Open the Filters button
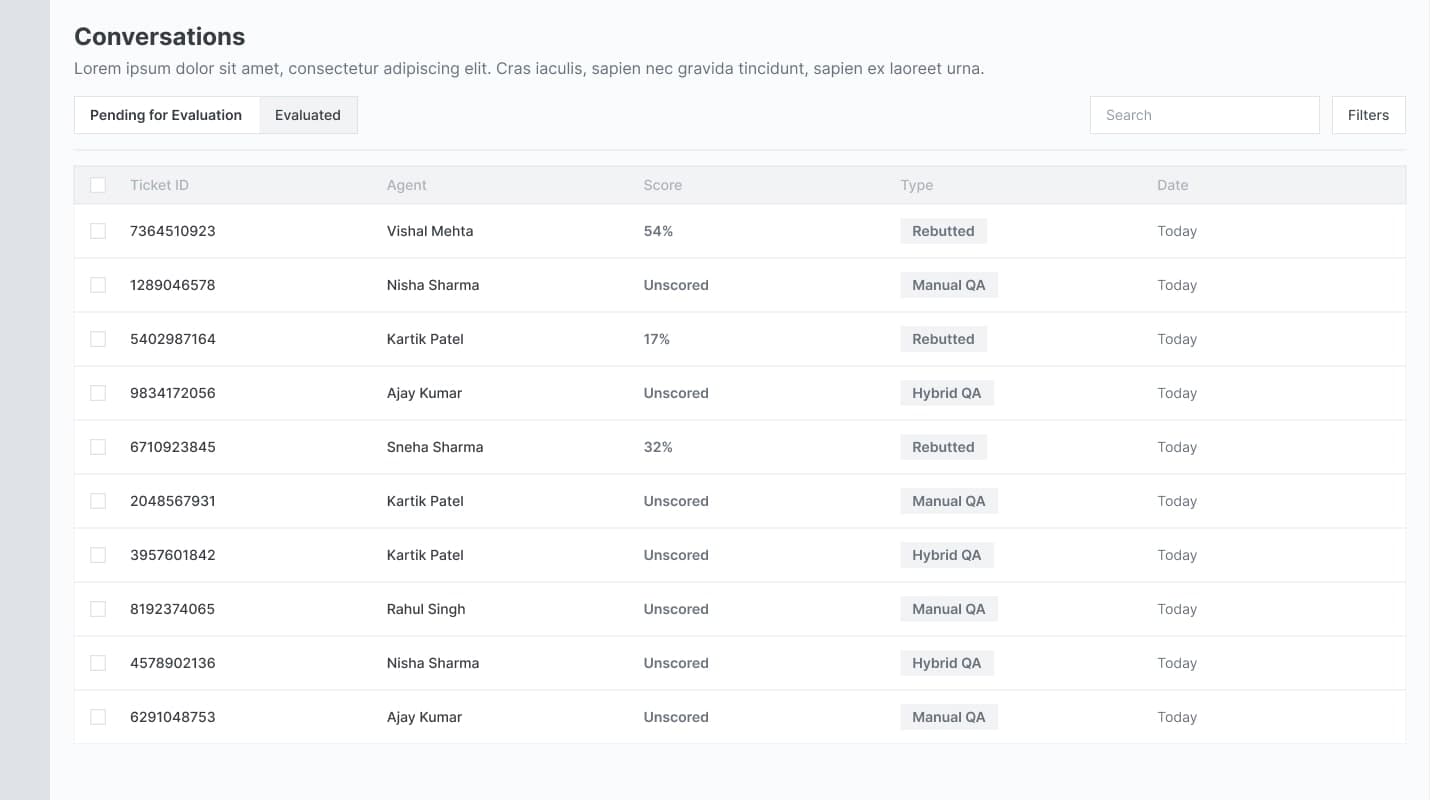Screen dimensions: 1440x800 click(1368, 115)
